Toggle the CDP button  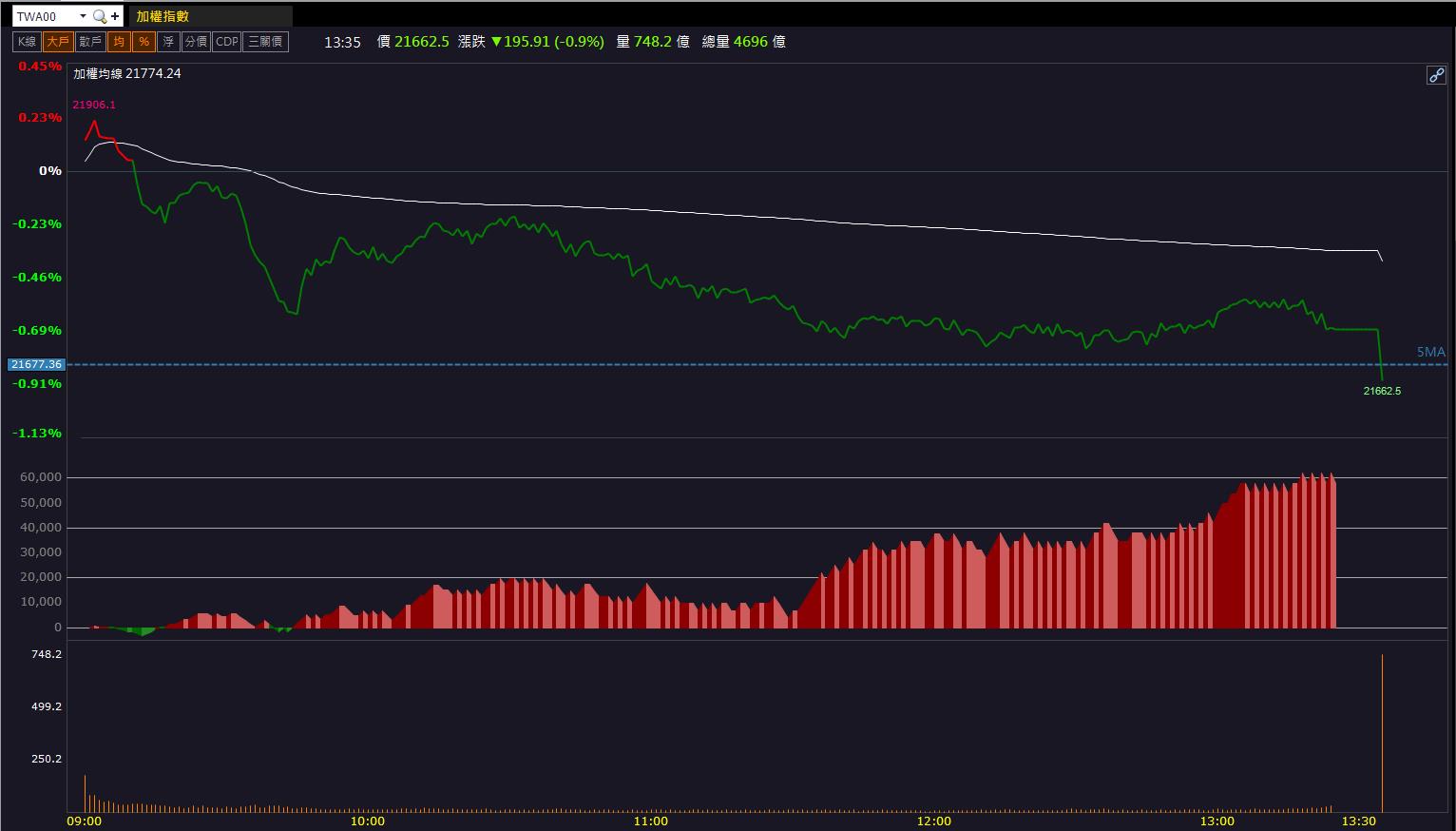coord(226,42)
